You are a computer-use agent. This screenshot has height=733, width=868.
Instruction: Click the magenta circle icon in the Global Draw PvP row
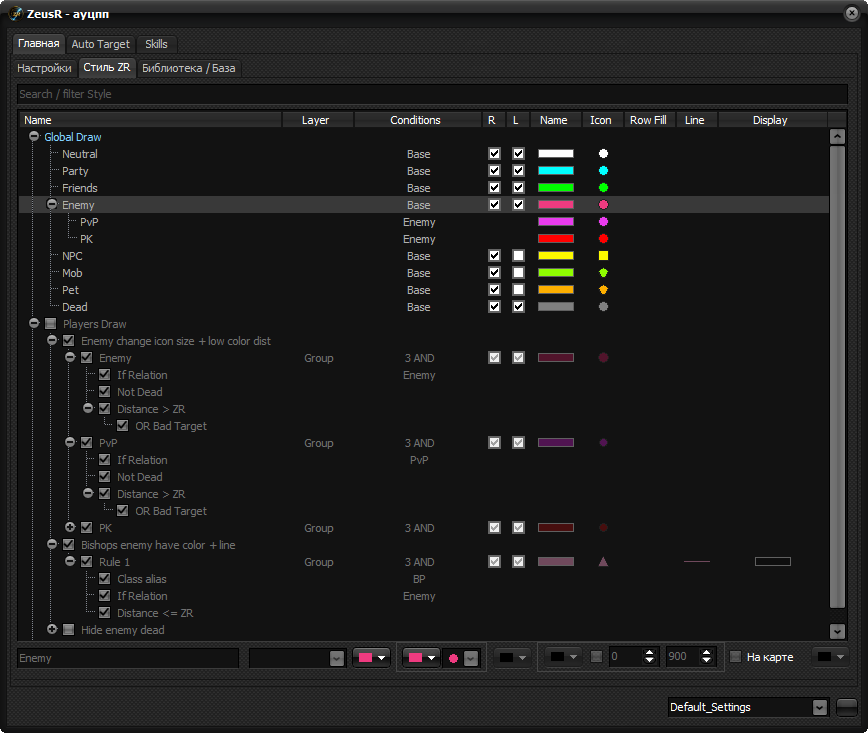(x=603, y=221)
